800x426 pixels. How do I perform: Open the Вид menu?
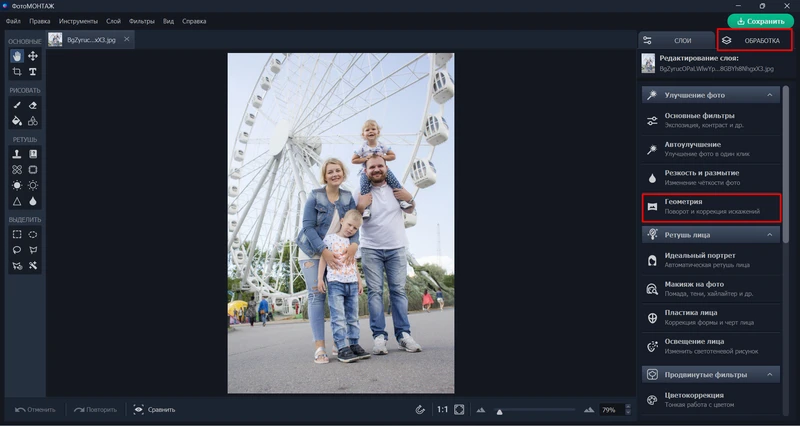168,21
